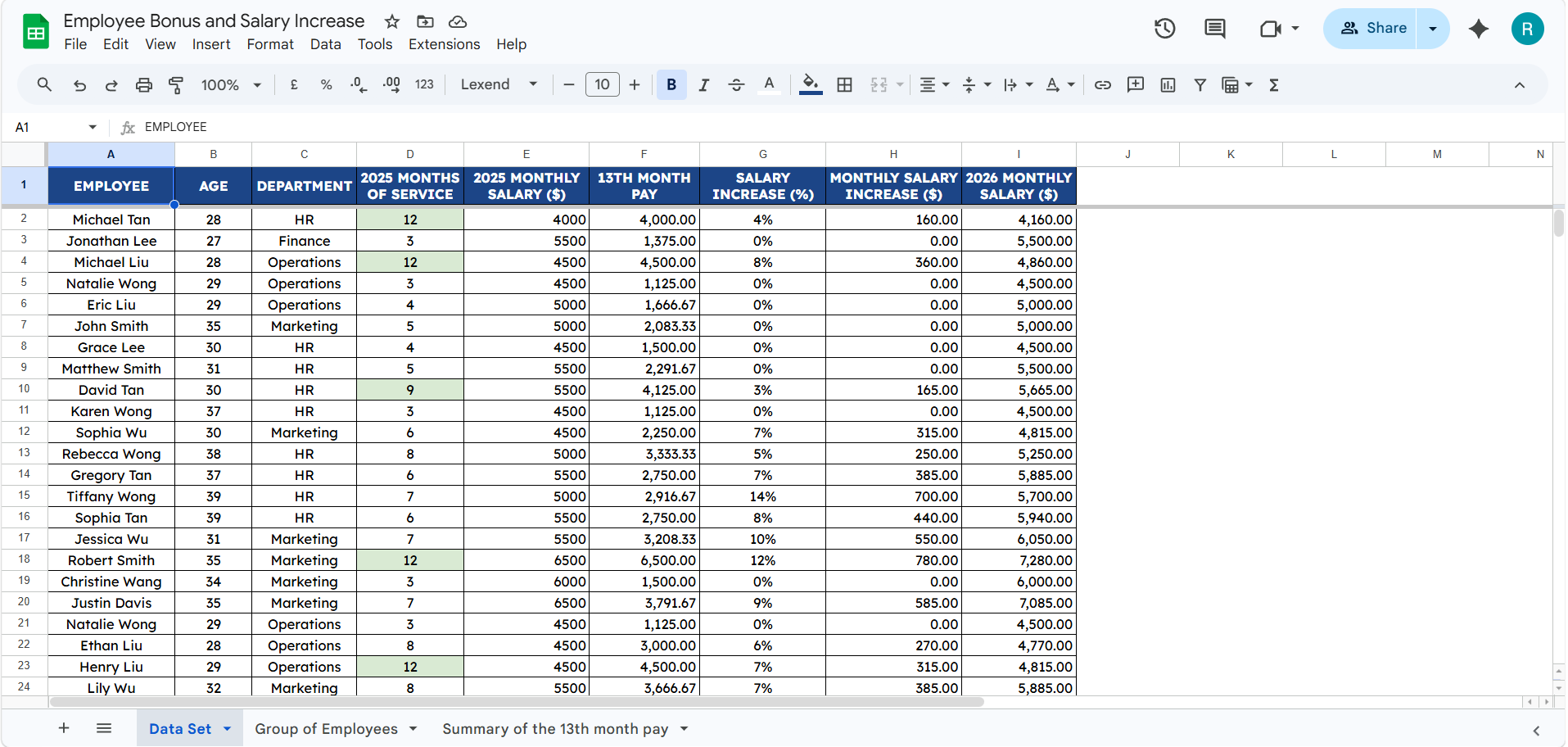Click the paint format roller icon

176,84
